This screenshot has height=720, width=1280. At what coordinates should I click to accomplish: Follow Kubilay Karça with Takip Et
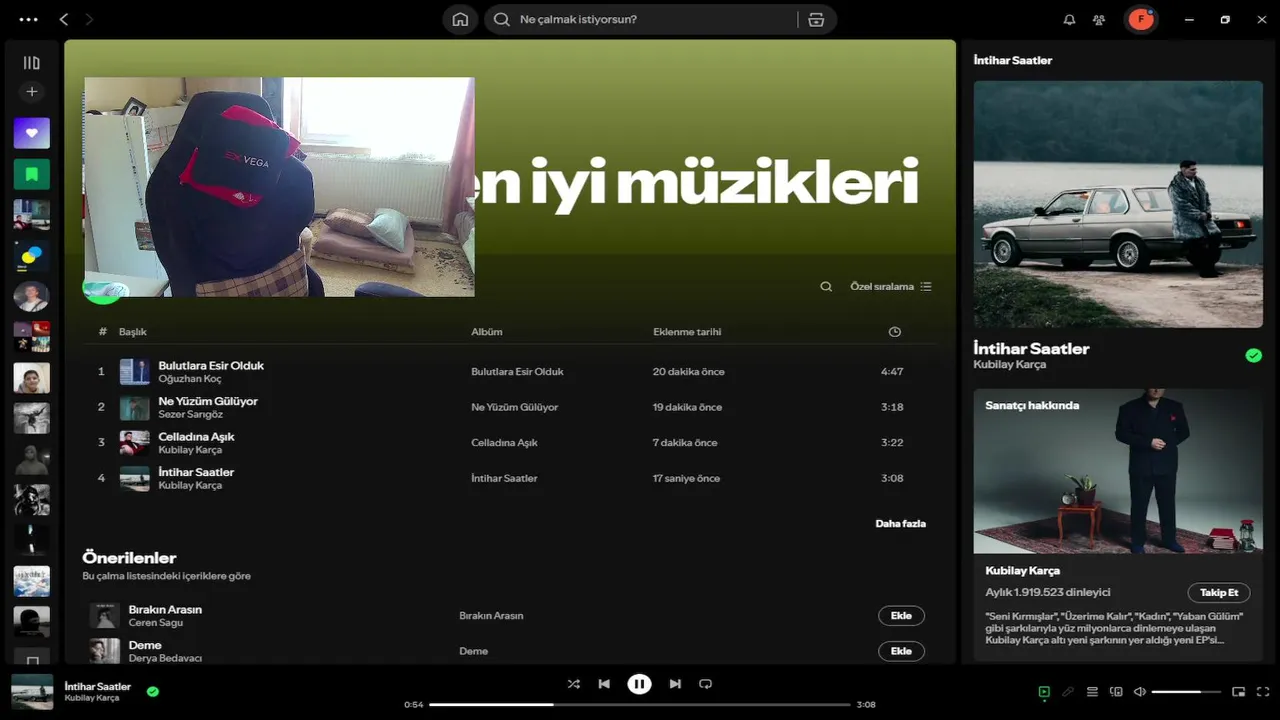[x=1219, y=593]
